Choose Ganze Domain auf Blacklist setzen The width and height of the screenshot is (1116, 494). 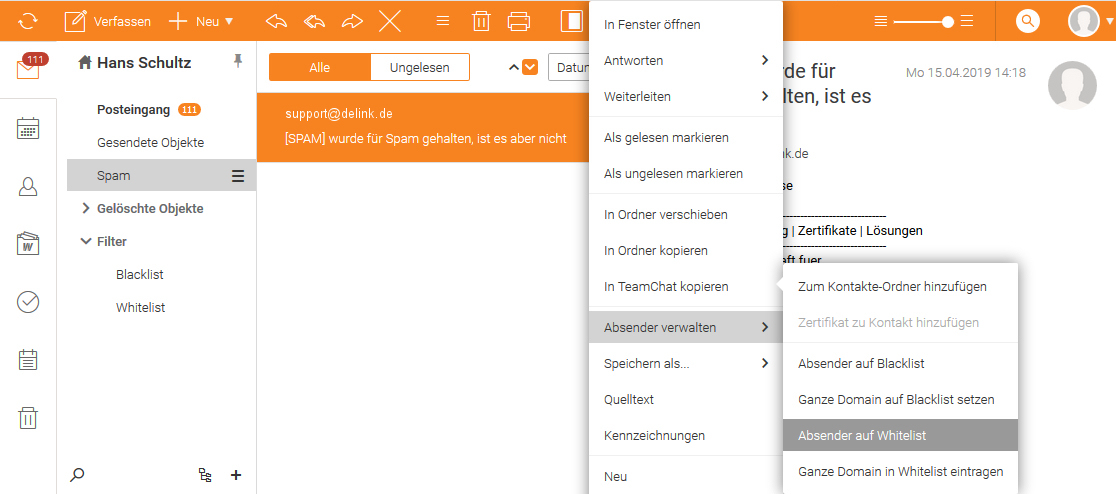tap(896, 399)
